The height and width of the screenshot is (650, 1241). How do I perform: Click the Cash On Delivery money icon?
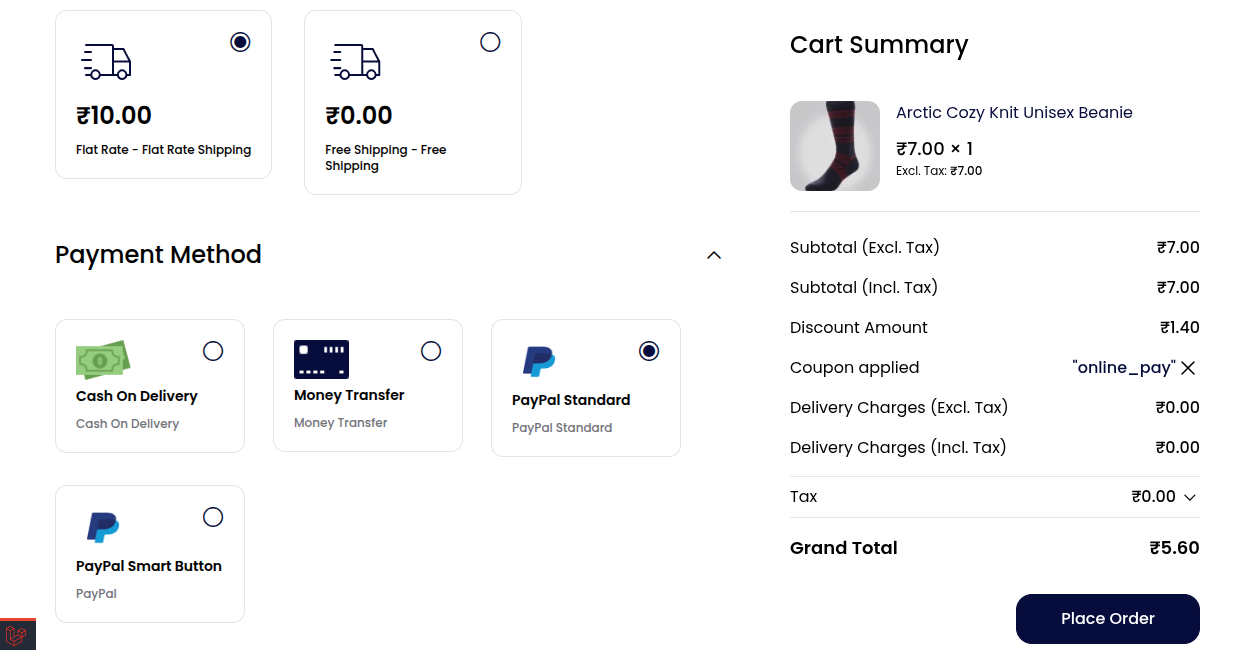pos(104,359)
